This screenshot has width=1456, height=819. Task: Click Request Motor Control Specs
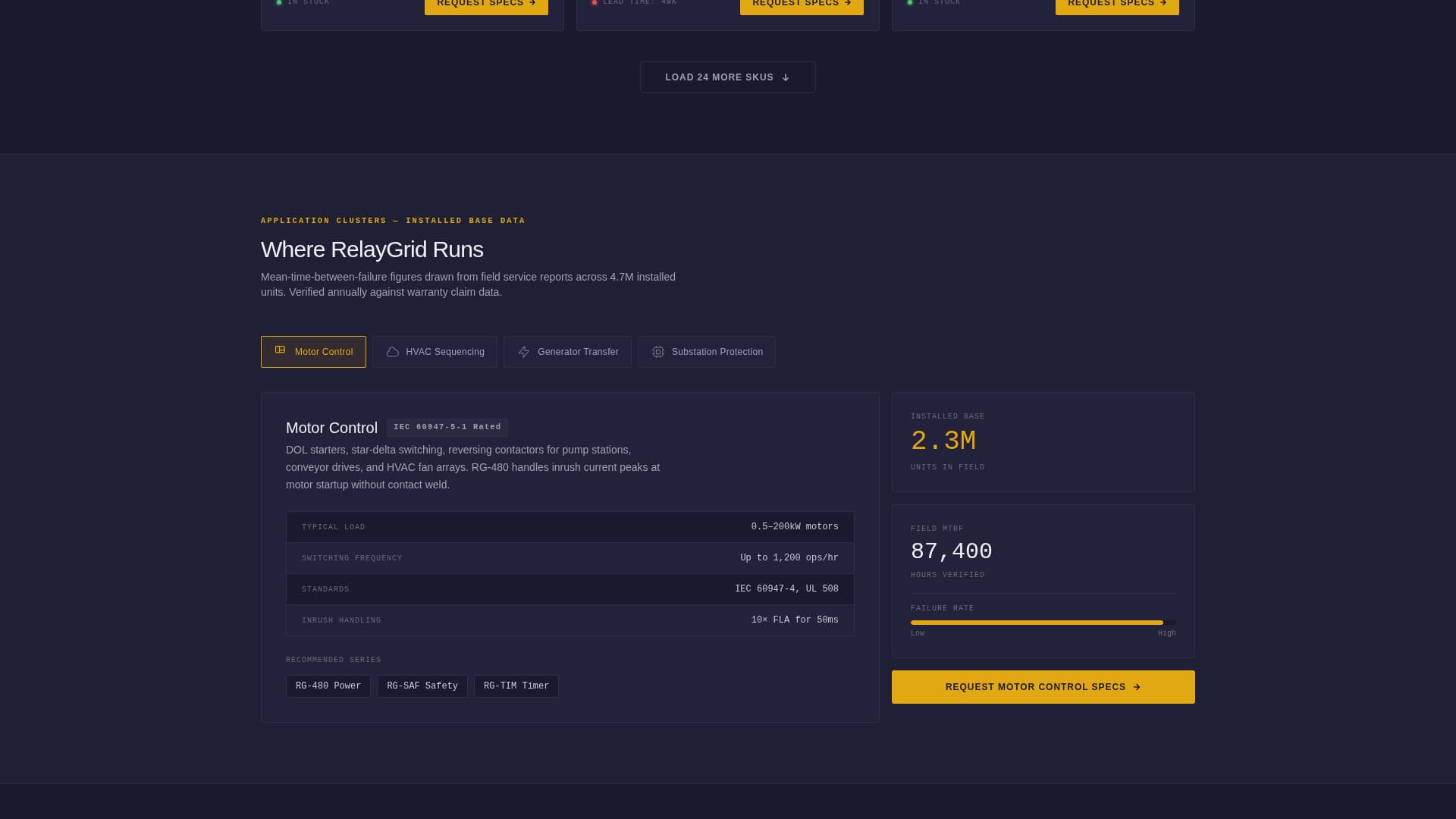[1043, 687]
